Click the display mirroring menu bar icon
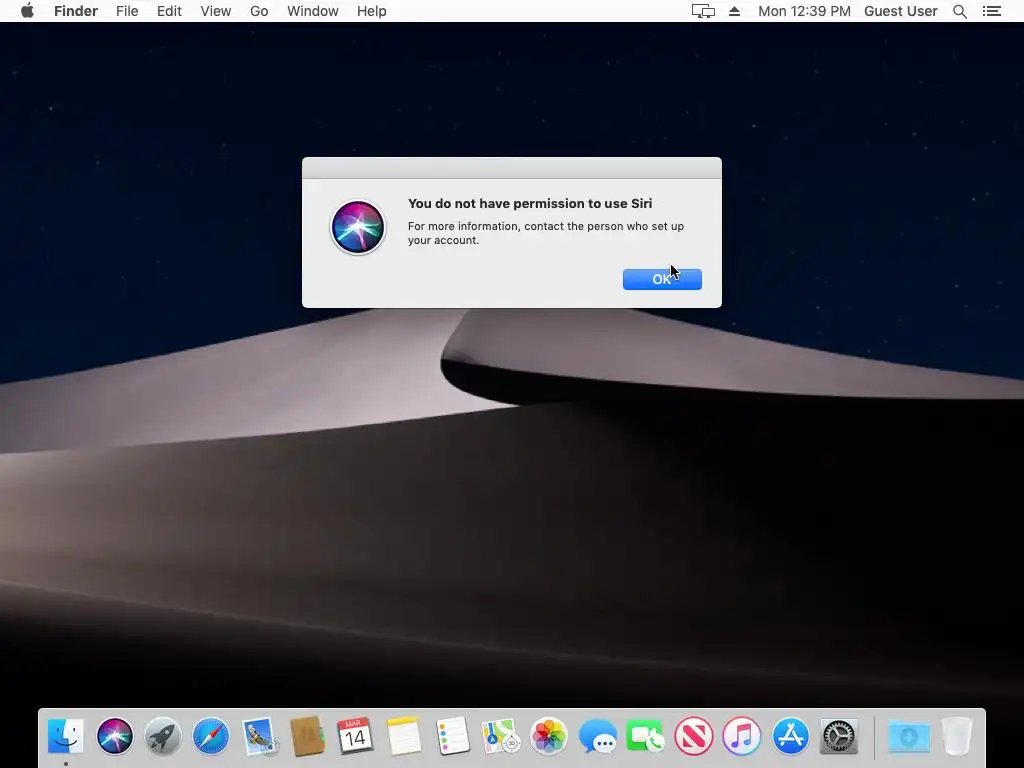This screenshot has width=1024, height=768. pos(703,11)
